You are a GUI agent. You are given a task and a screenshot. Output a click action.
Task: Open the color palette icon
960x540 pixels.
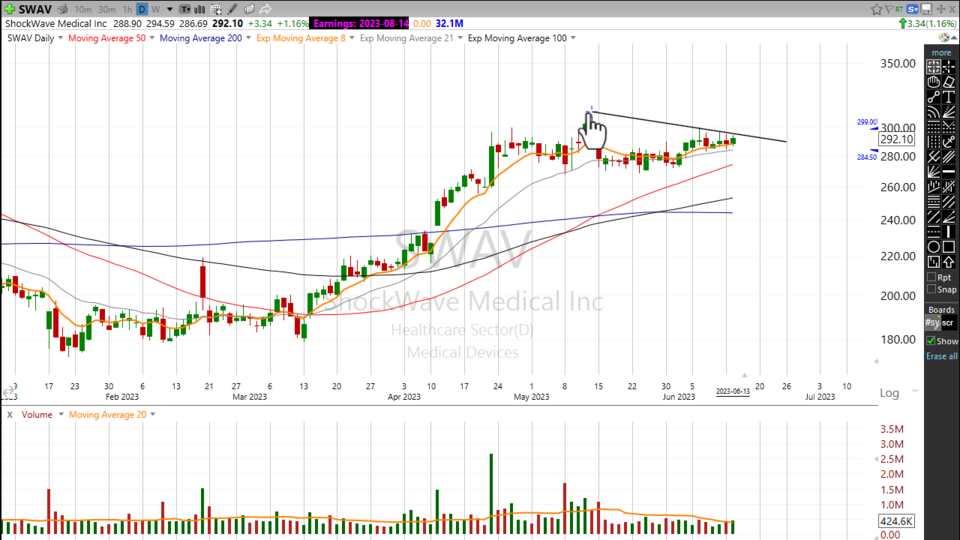pos(943,38)
